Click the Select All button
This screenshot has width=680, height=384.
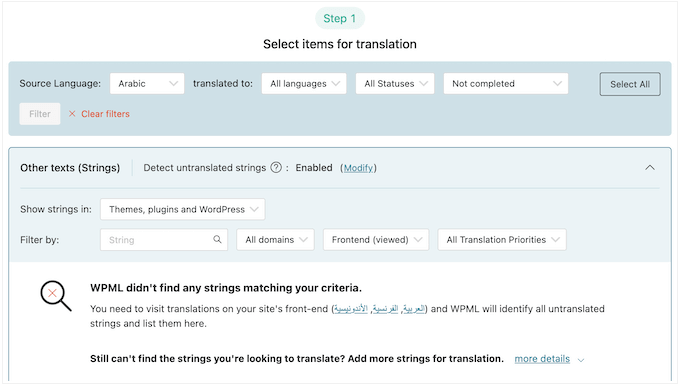click(x=630, y=84)
